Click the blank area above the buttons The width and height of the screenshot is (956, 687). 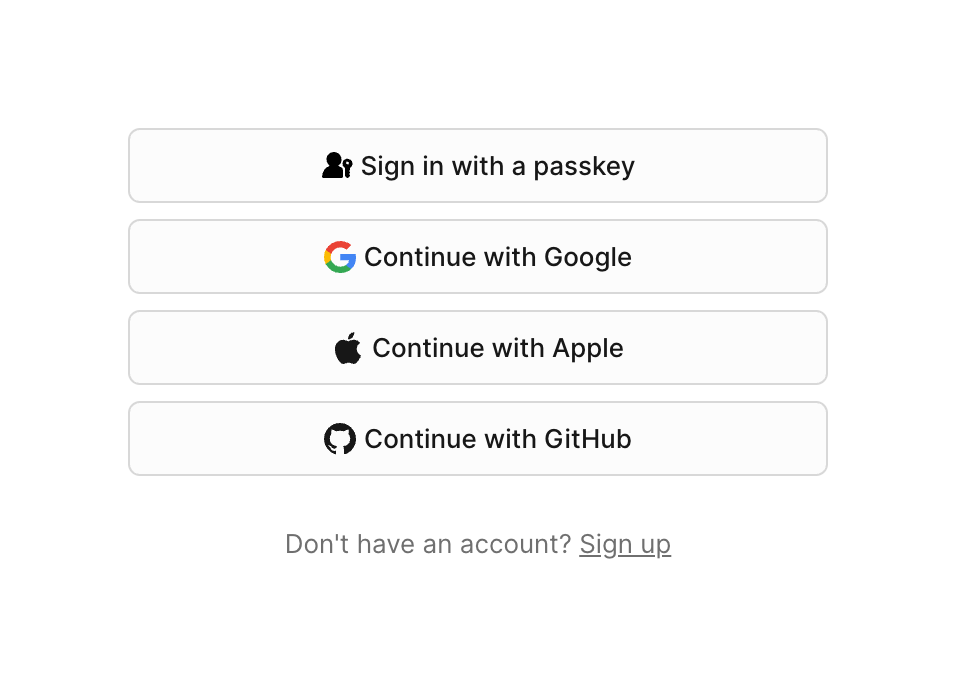pos(478,65)
